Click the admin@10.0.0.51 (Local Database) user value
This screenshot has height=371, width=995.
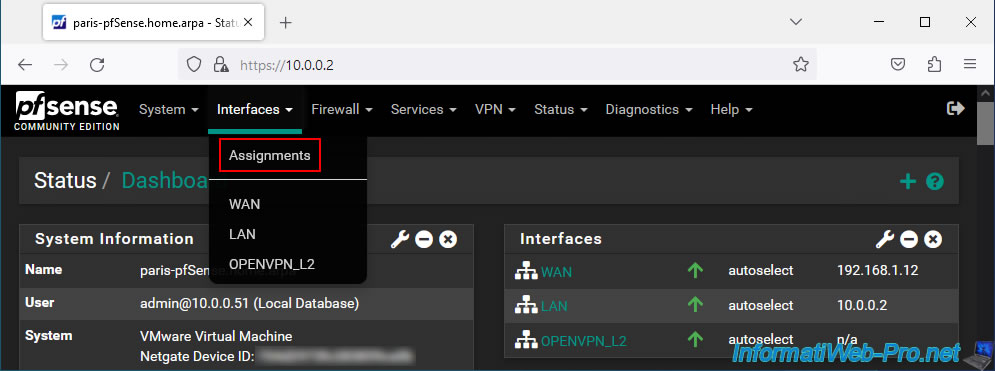(249, 304)
